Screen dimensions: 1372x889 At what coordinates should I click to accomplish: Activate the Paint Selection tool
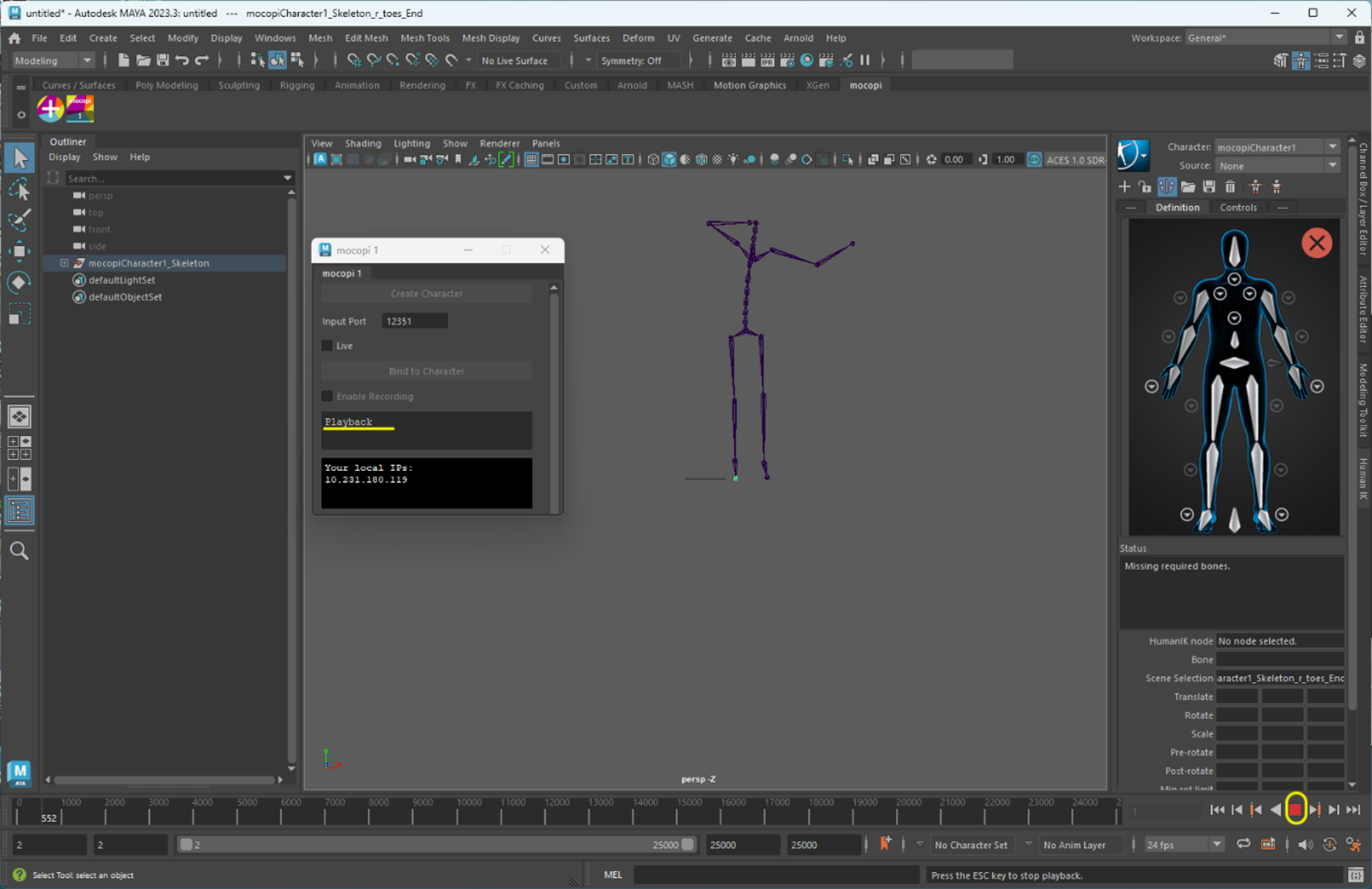pyautogui.click(x=20, y=220)
